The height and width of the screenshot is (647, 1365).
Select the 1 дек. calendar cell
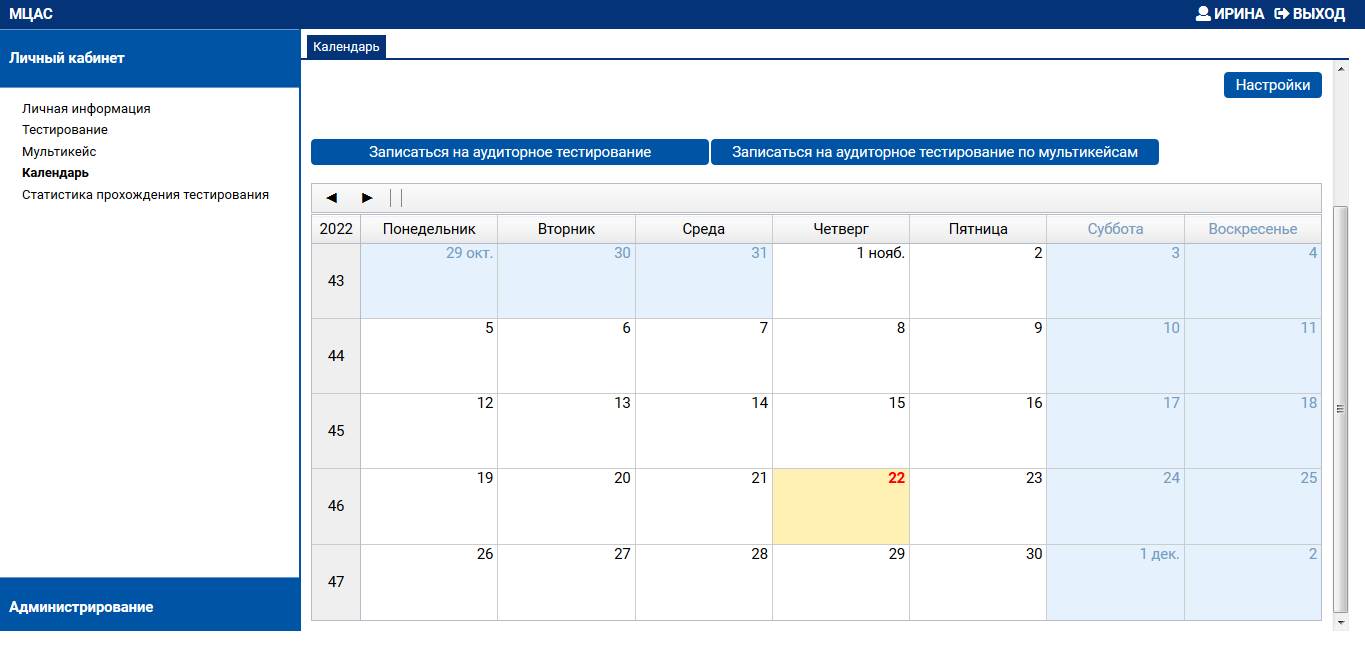[1115, 582]
